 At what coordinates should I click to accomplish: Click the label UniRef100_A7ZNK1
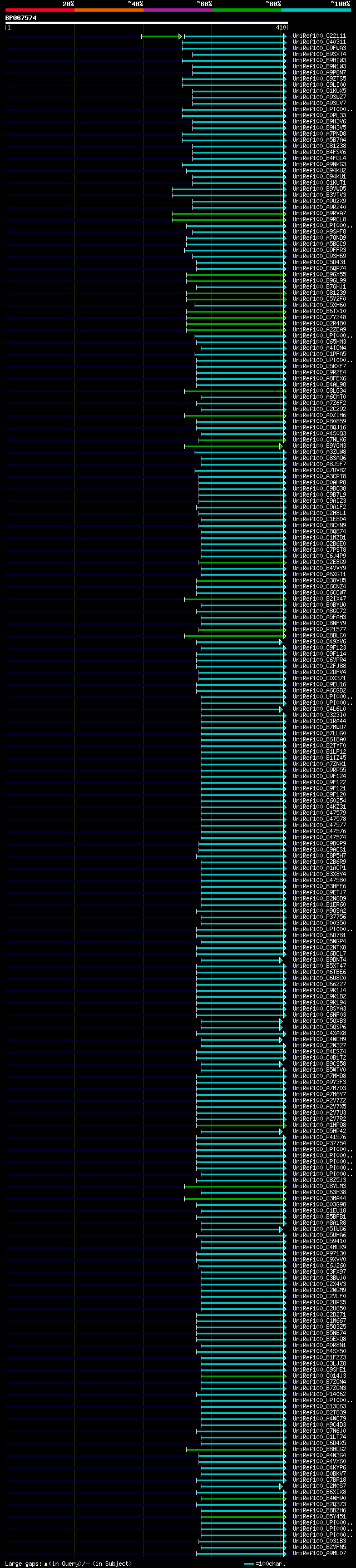point(319,764)
